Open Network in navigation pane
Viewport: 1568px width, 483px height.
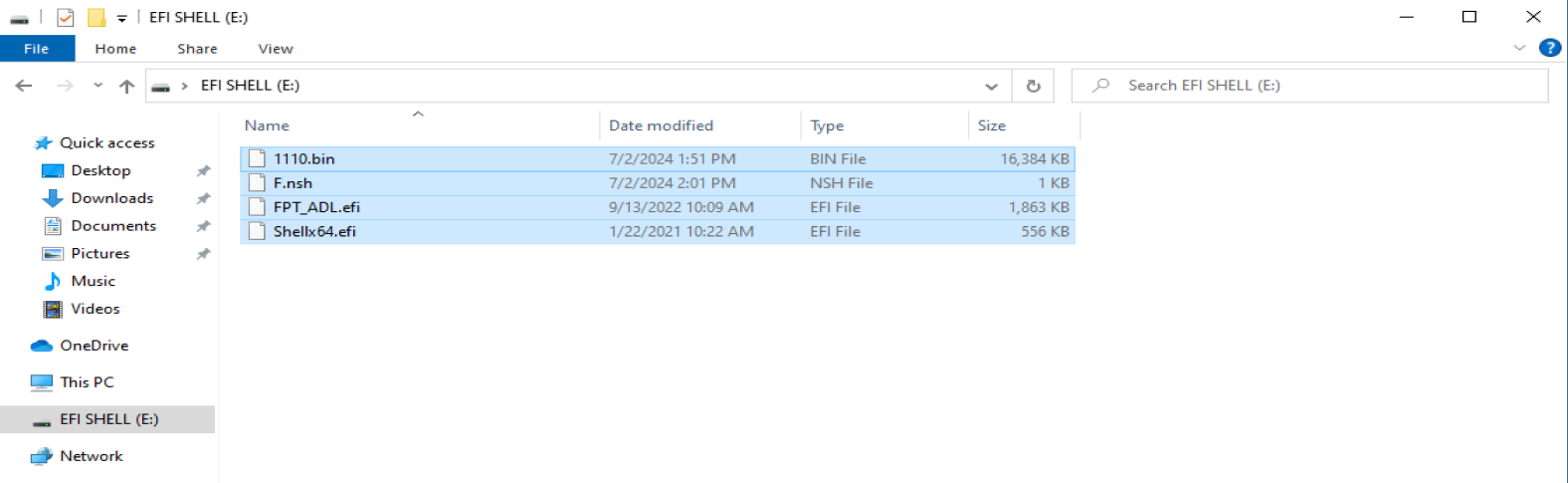[92, 456]
